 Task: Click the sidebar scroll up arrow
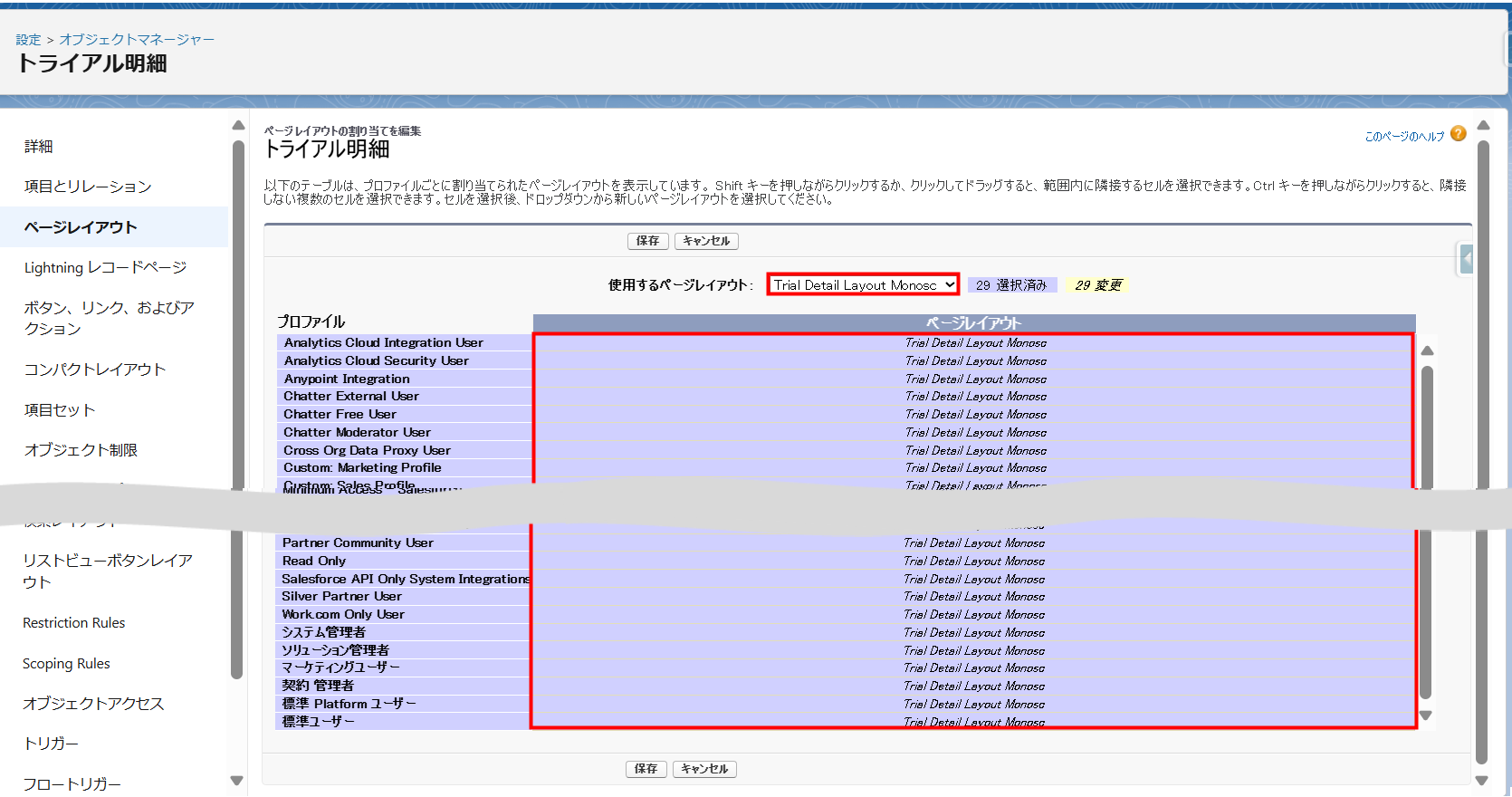click(x=238, y=126)
